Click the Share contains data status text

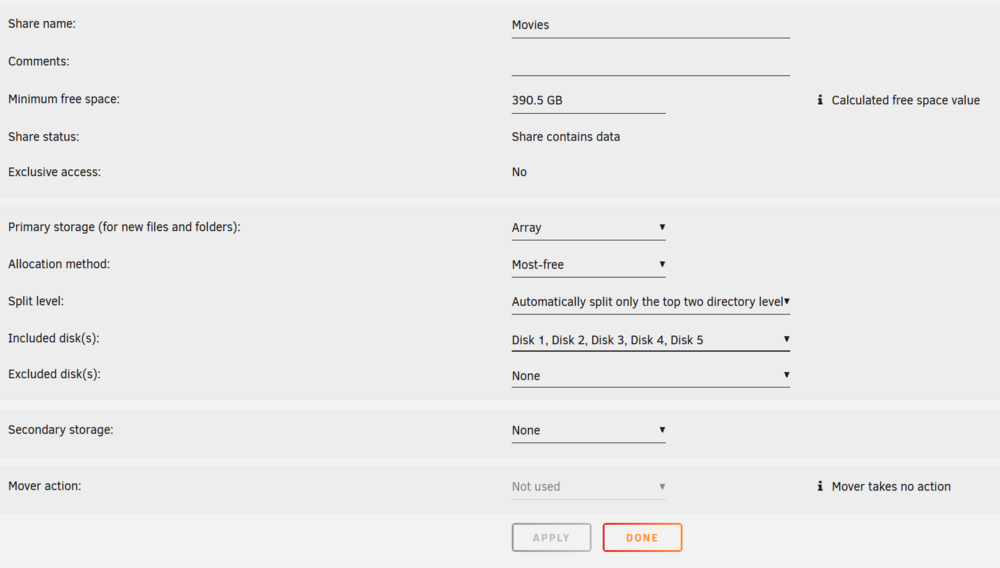(x=566, y=136)
